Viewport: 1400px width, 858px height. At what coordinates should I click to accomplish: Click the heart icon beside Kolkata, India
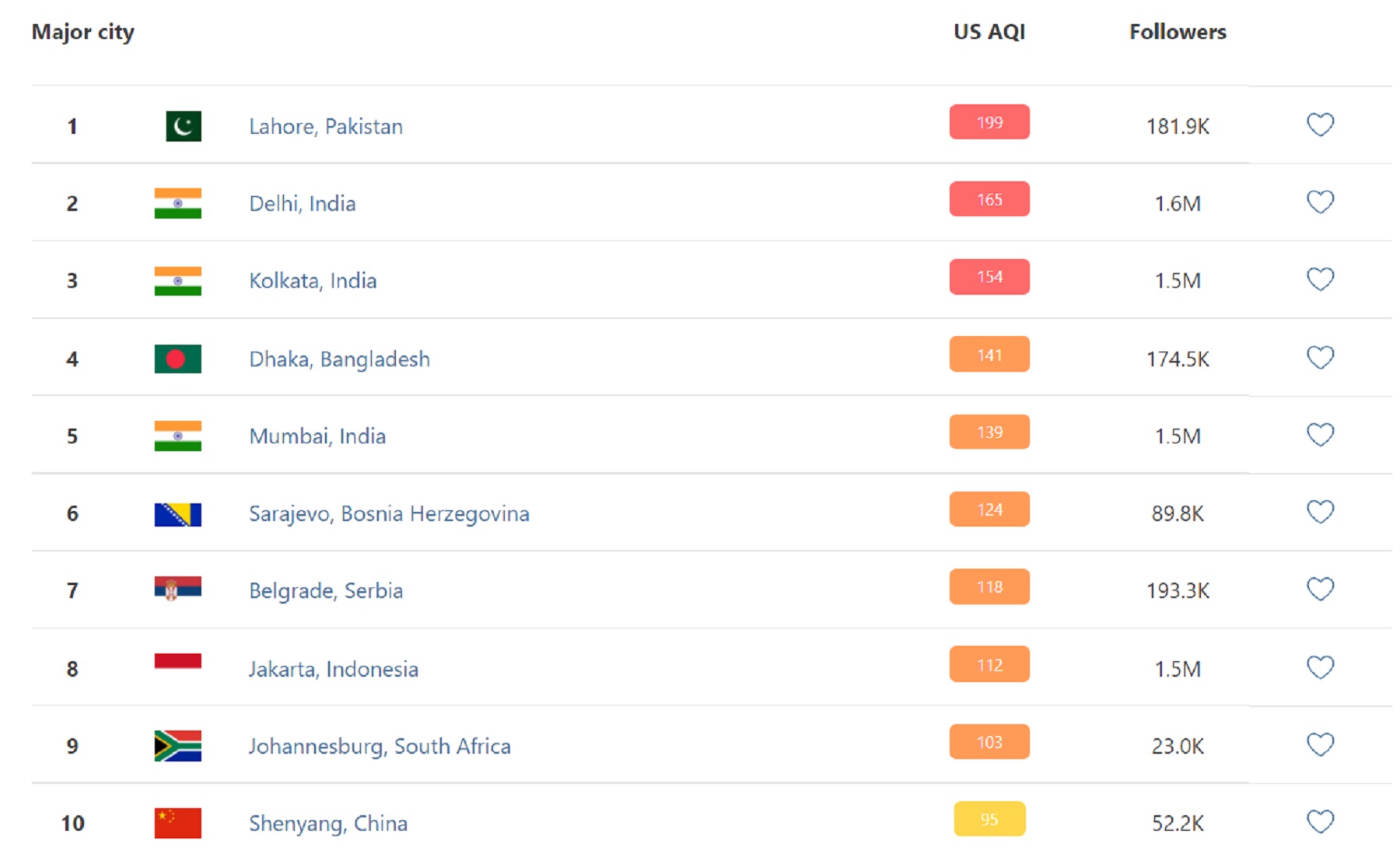[1320, 278]
